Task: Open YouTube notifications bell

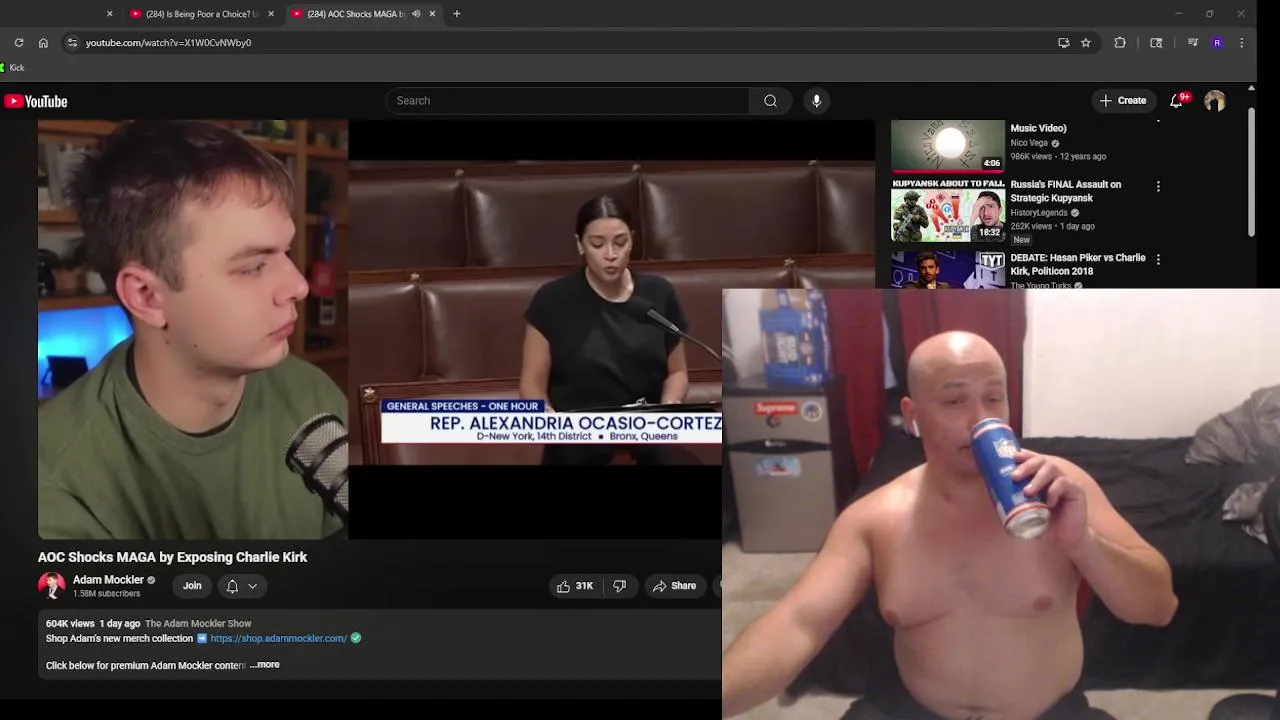Action: click(1177, 101)
